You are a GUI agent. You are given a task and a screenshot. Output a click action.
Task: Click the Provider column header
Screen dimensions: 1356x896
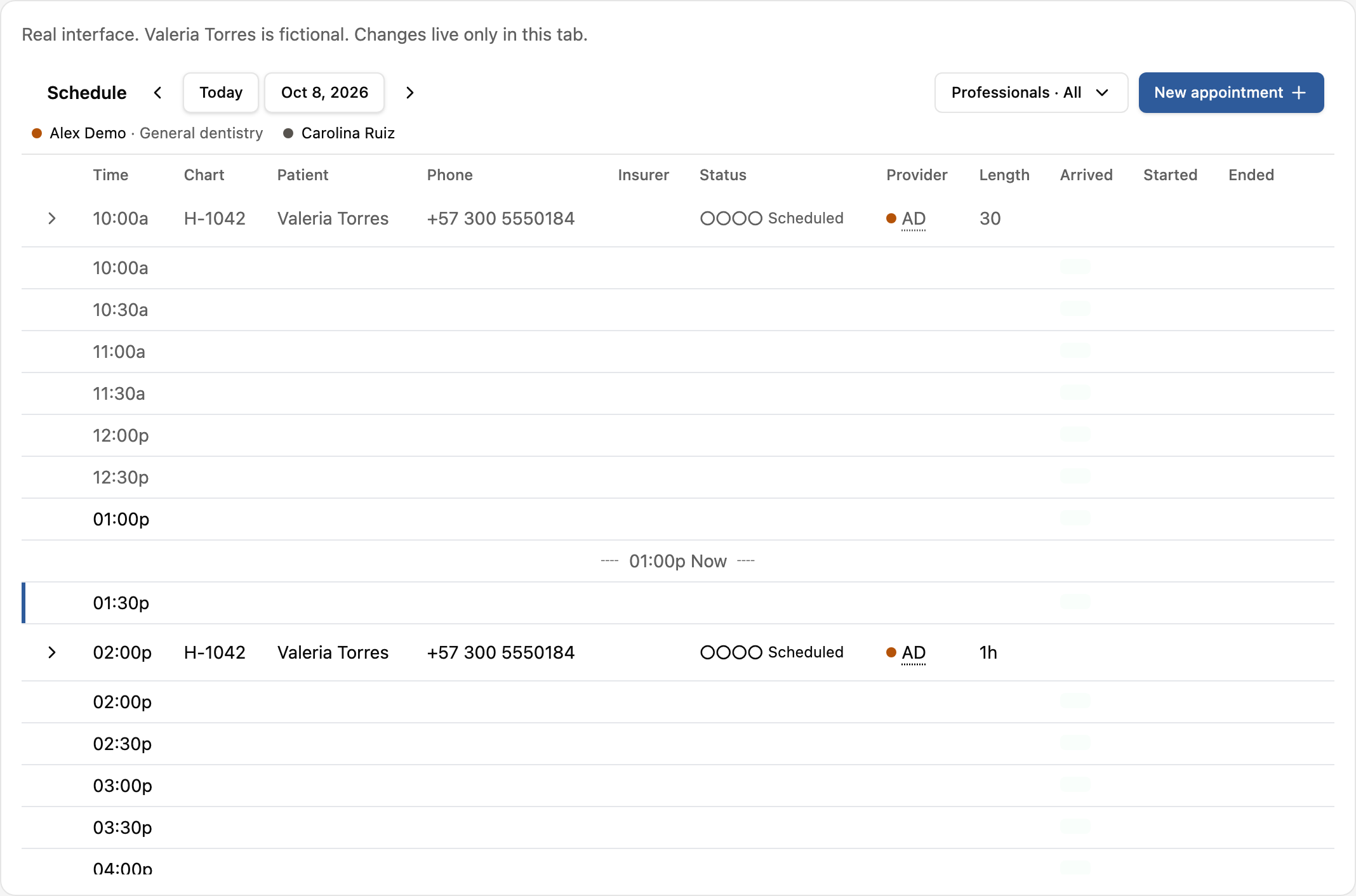917,175
